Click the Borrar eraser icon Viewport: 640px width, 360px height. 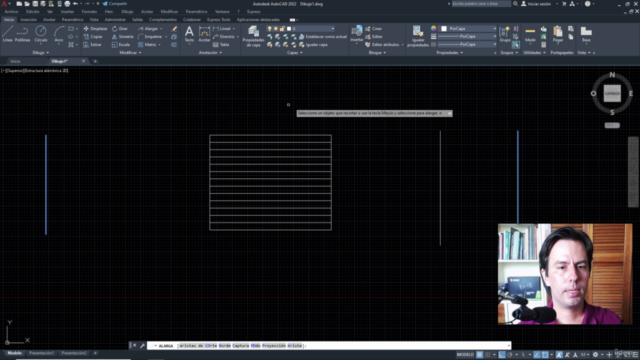tap(174, 29)
